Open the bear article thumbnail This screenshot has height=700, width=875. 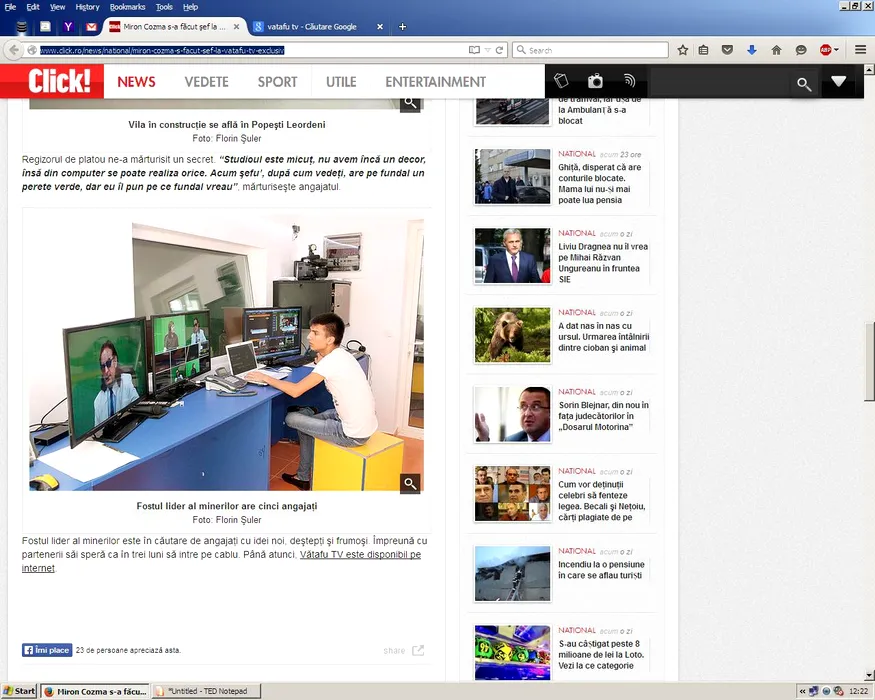click(x=512, y=335)
